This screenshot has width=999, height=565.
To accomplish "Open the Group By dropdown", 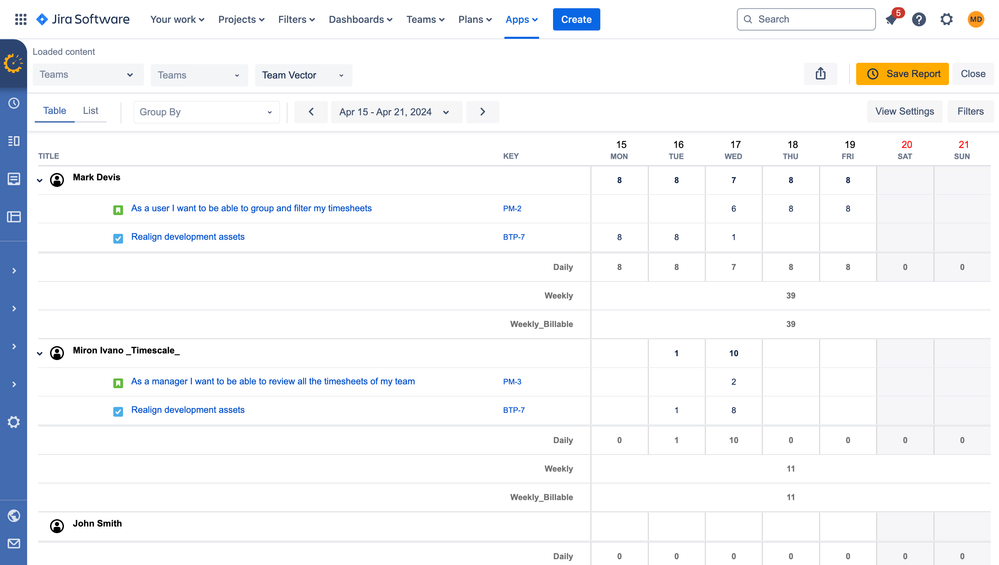I will [206, 112].
